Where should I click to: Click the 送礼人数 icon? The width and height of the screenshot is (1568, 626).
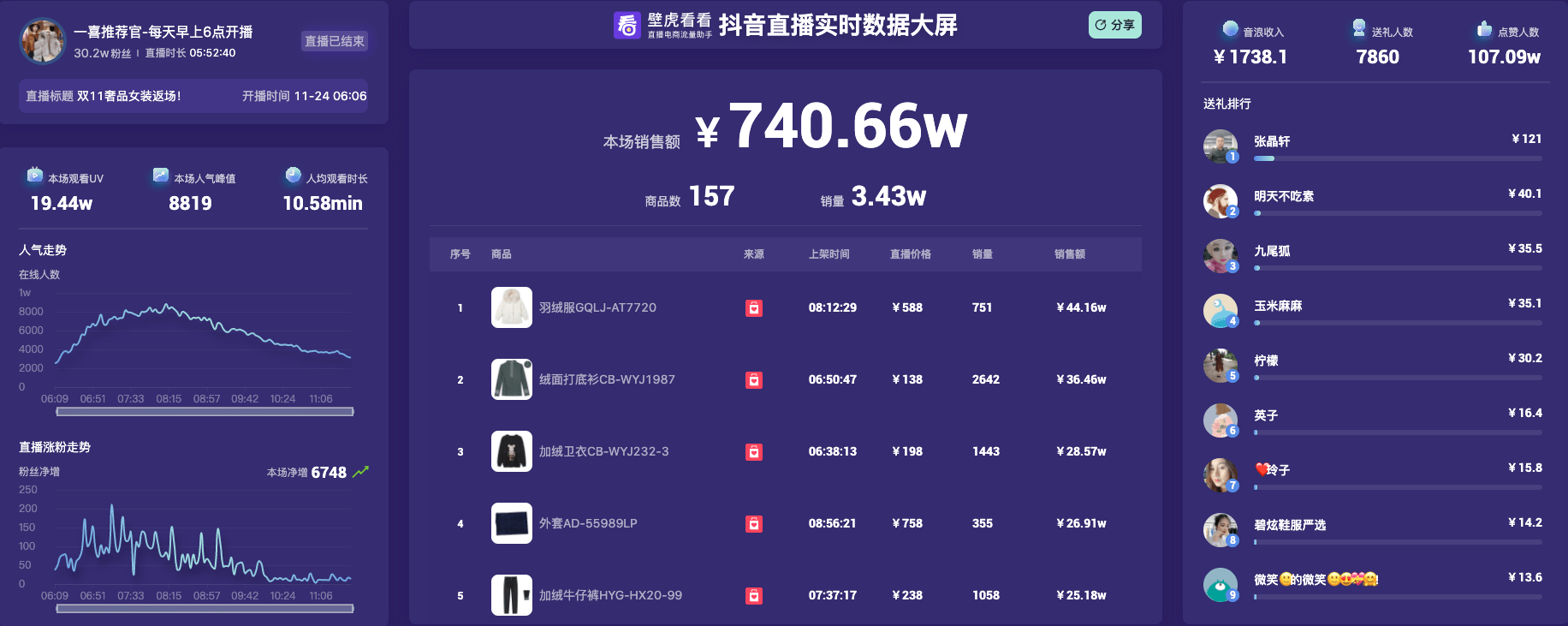point(1358,28)
